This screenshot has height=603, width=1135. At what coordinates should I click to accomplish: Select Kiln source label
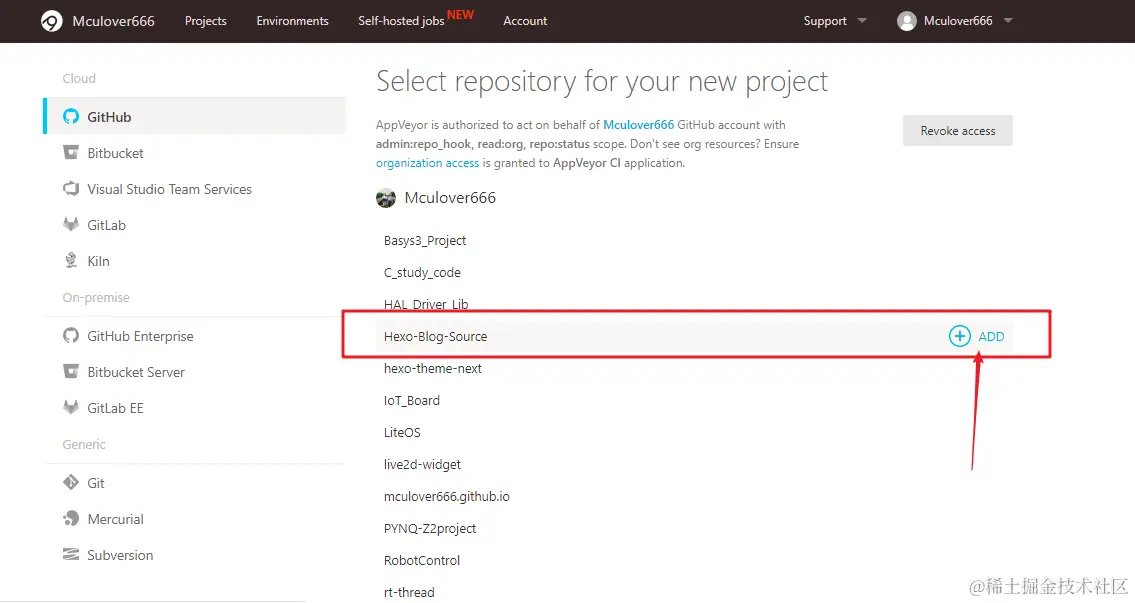[x=98, y=261]
